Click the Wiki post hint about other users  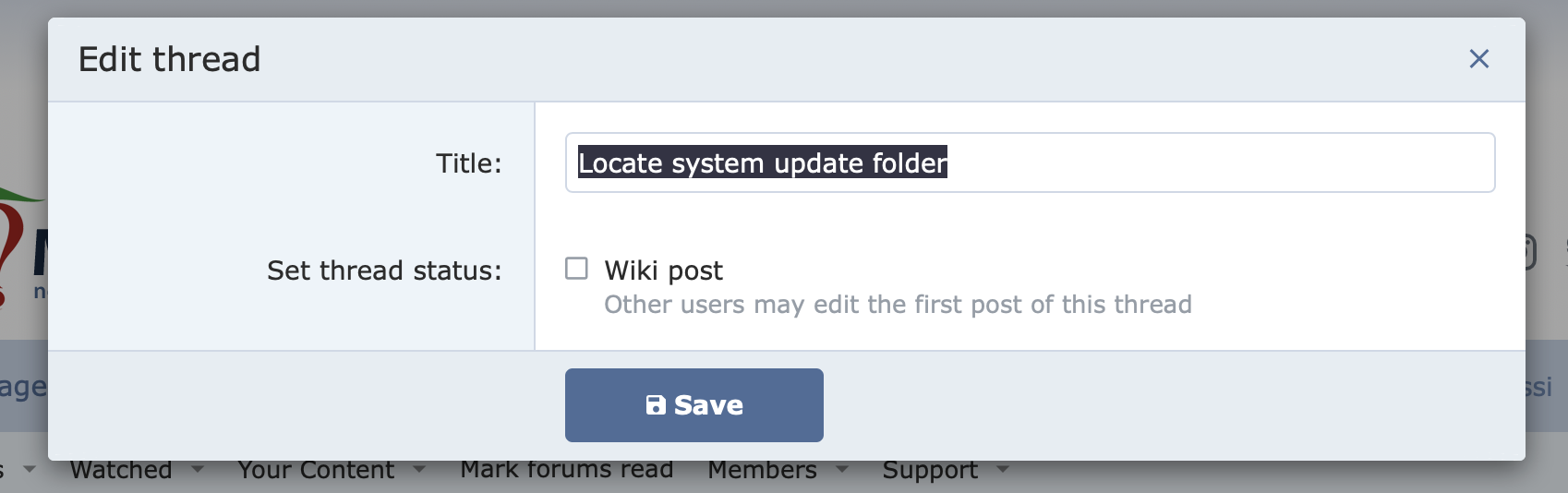pyautogui.click(x=898, y=305)
